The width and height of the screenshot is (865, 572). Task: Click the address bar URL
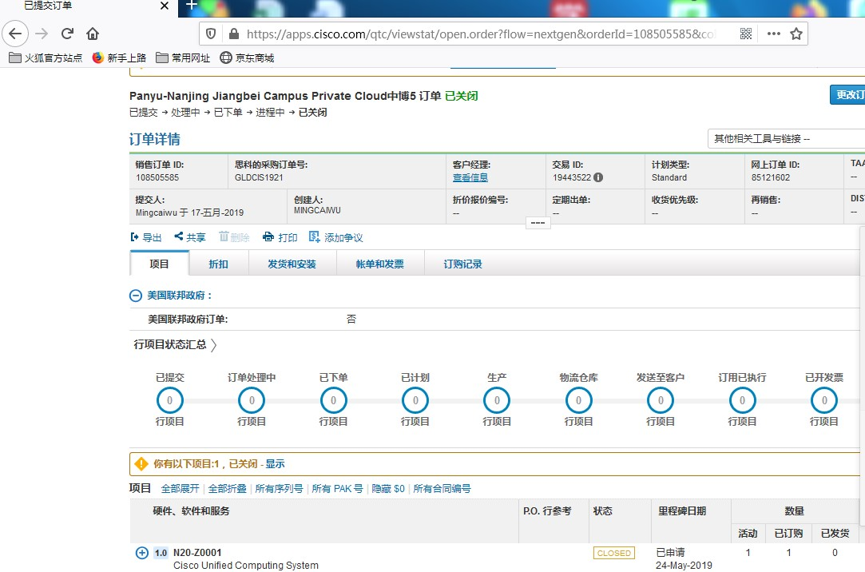pos(480,34)
